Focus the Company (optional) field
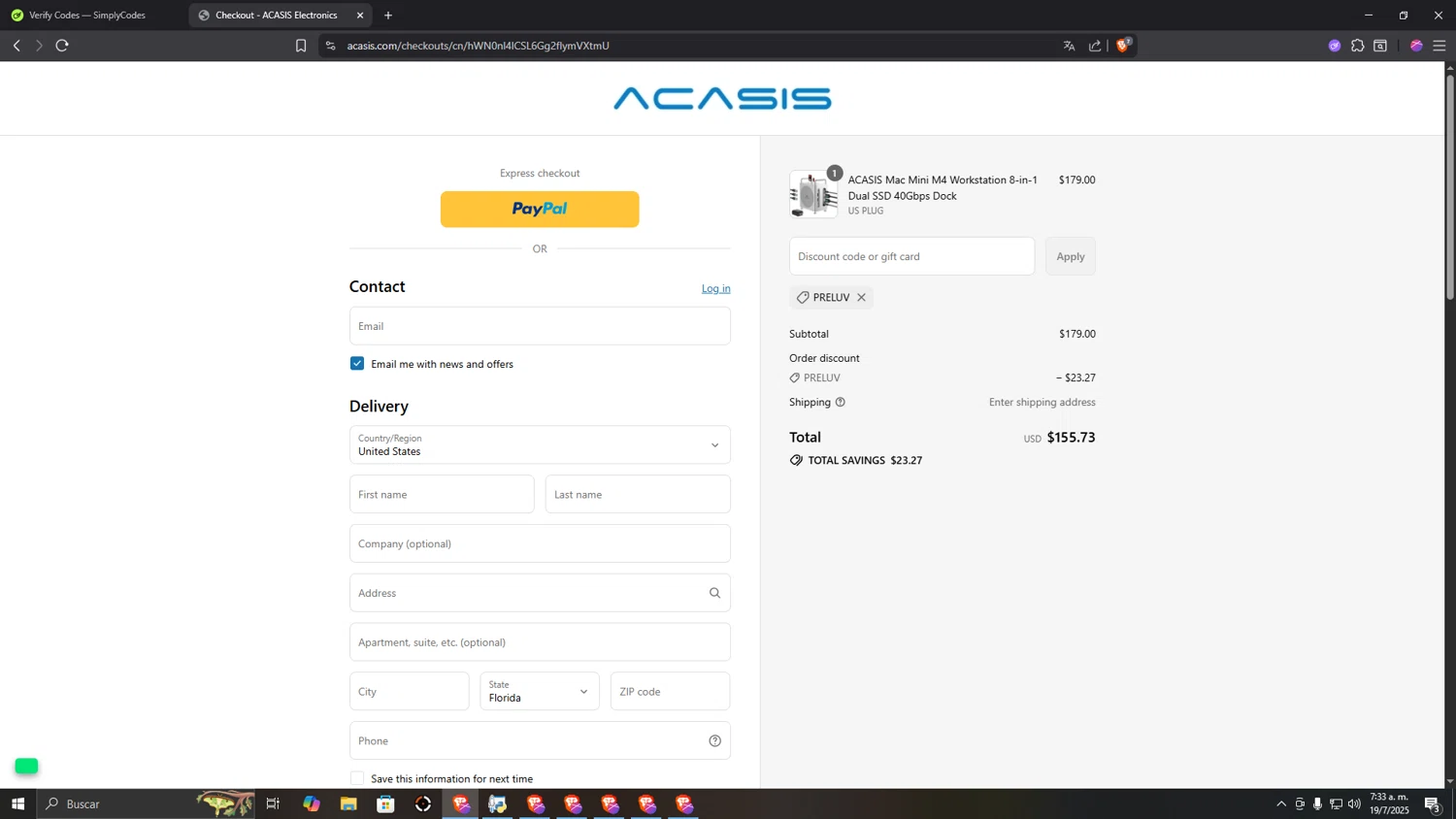Screen dimensions: 1456x819 click(x=540, y=543)
